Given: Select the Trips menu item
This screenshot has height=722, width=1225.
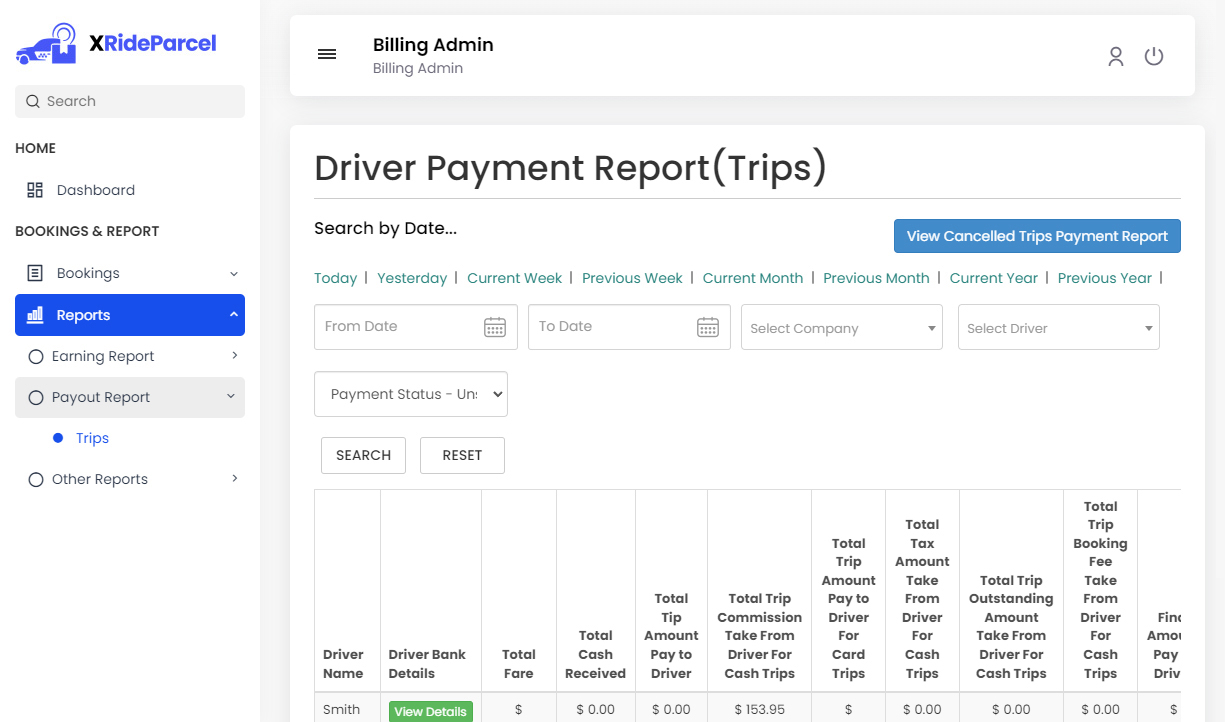Looking at the screenshot, I should 92,438.
